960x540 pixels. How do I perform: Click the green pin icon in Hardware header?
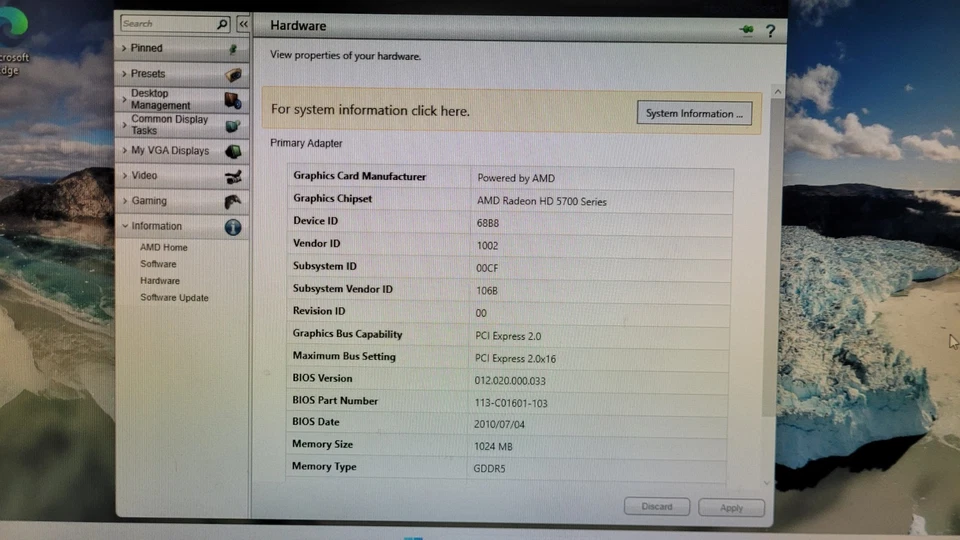coord(746,29)
